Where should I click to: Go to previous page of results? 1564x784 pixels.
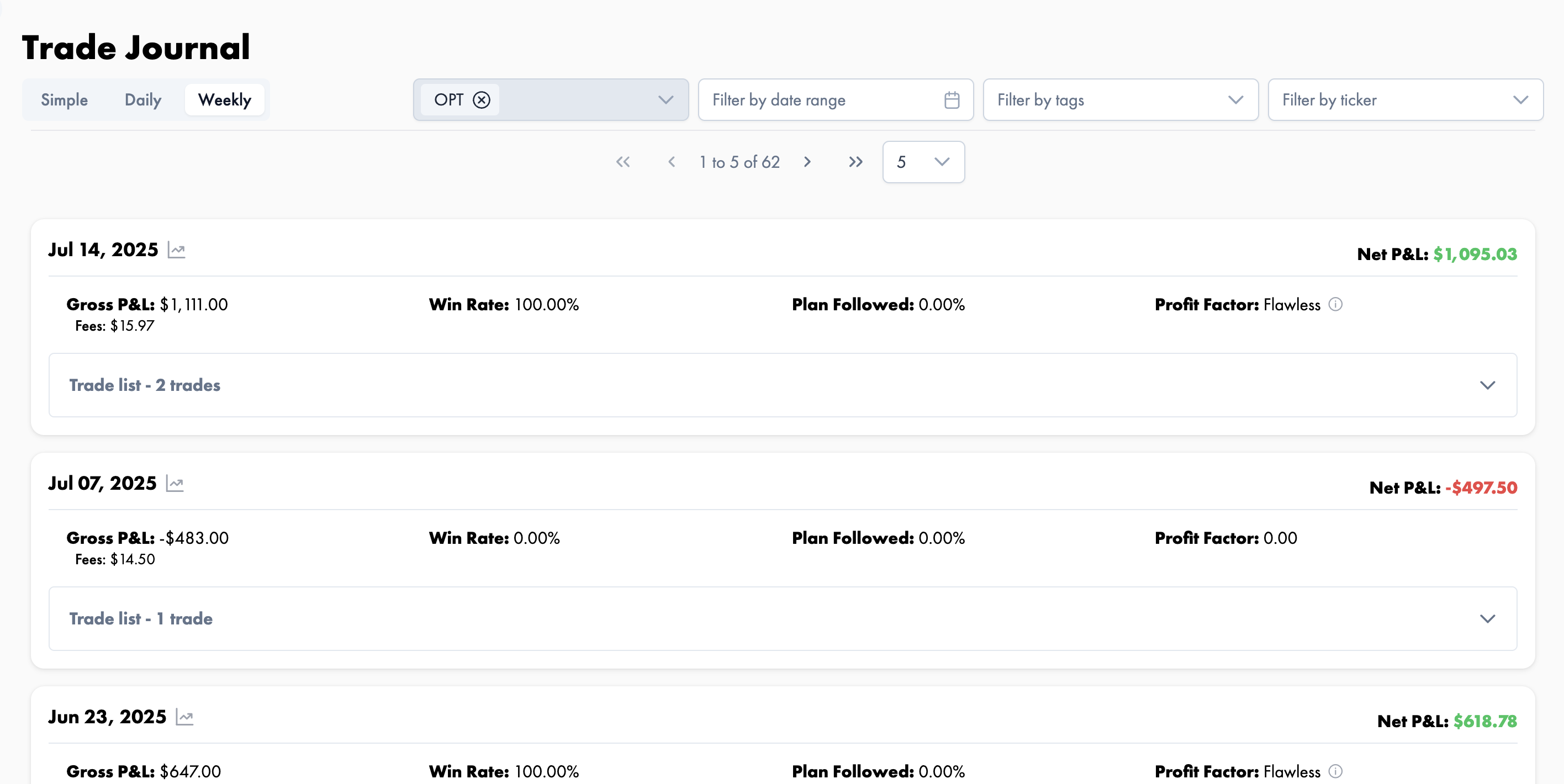672,162
